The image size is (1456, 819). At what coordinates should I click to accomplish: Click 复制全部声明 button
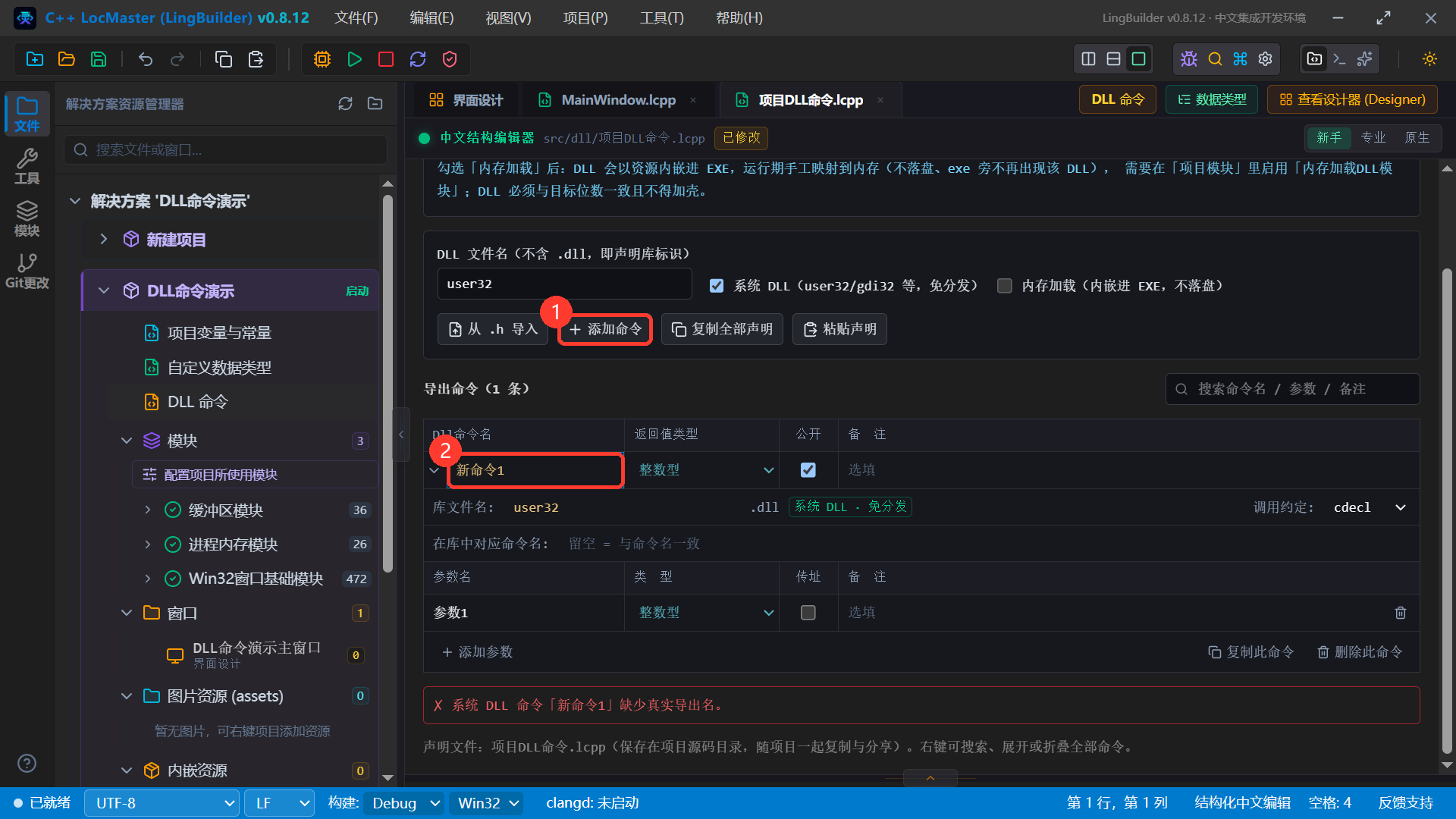(722, 329)
